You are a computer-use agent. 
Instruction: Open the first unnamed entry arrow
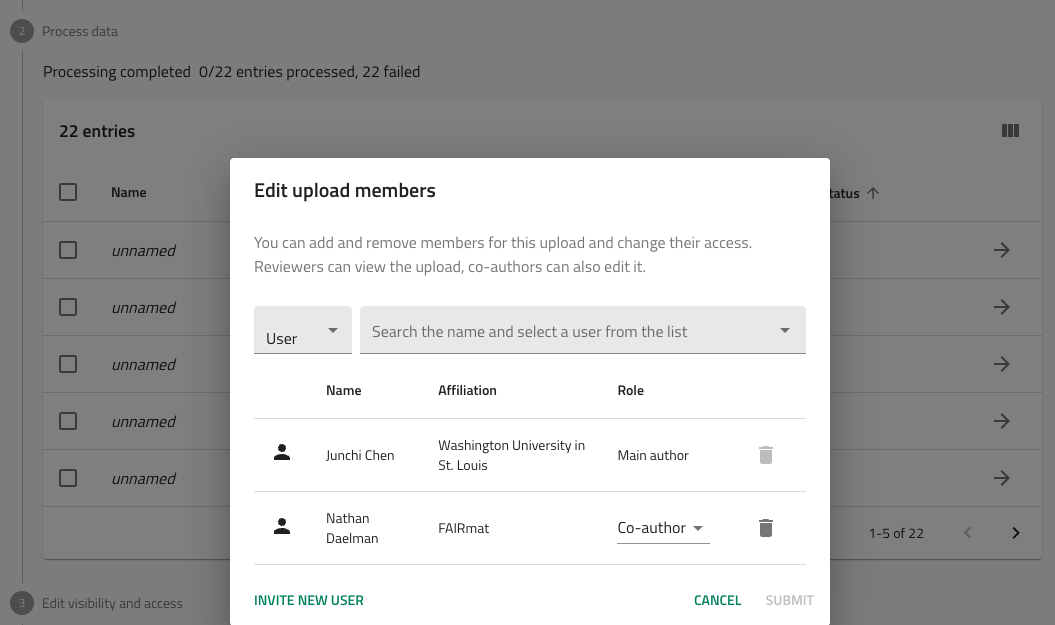(x=1001, y=250)
